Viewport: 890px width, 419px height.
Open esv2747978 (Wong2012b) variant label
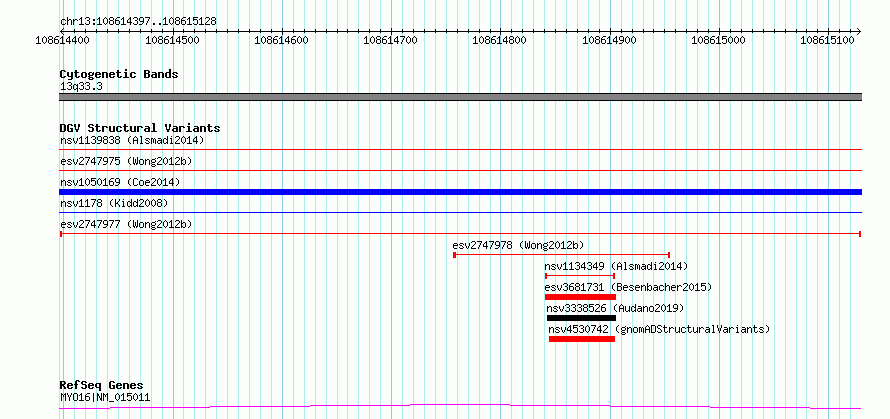click(x=518, y=245)
